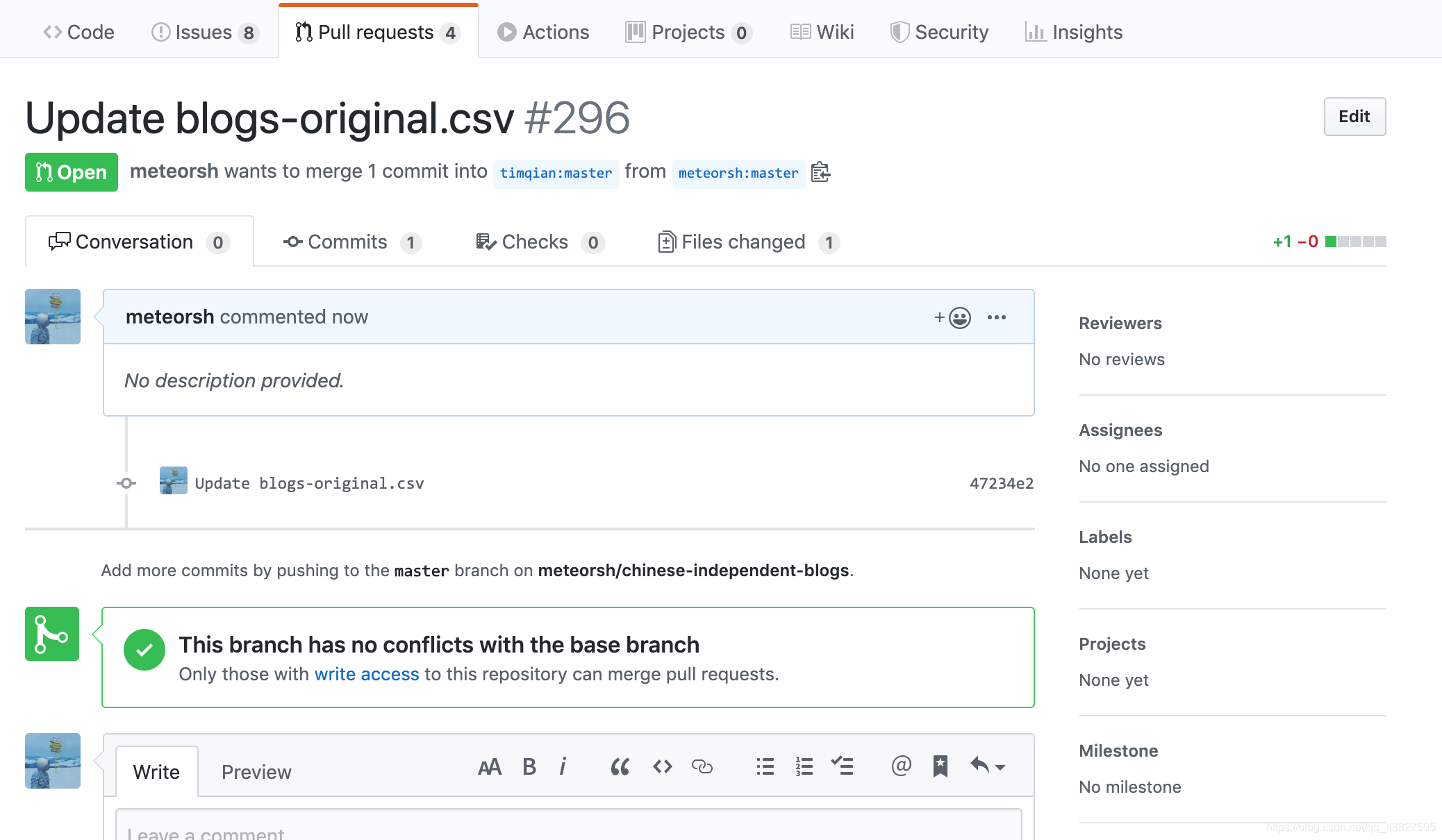1442x840 pixels.
Task: Apply bold formatting with the B icon
Action: [529, 766]
